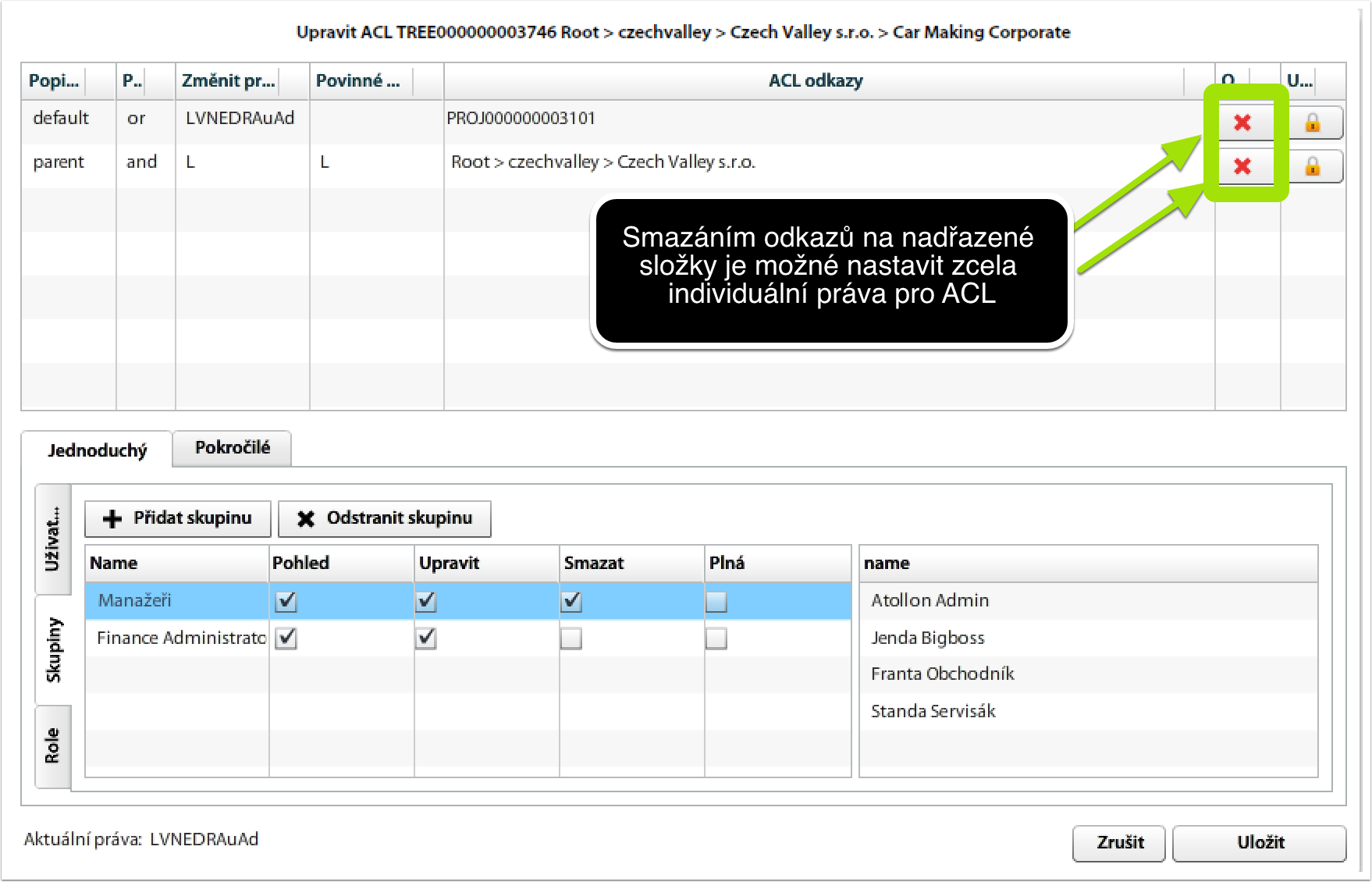Click the lock icon in default row
The width and height of the screenshot is (1372, 882).
[x=1313, y=123]
